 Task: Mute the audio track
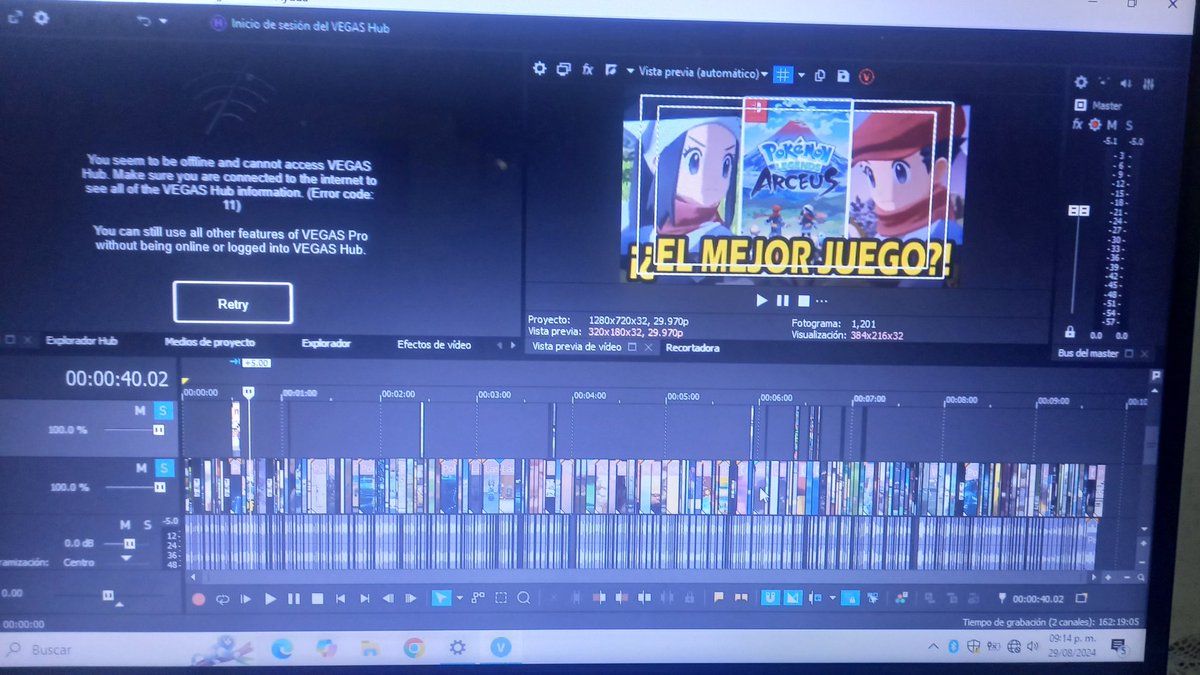click(125, 525)
